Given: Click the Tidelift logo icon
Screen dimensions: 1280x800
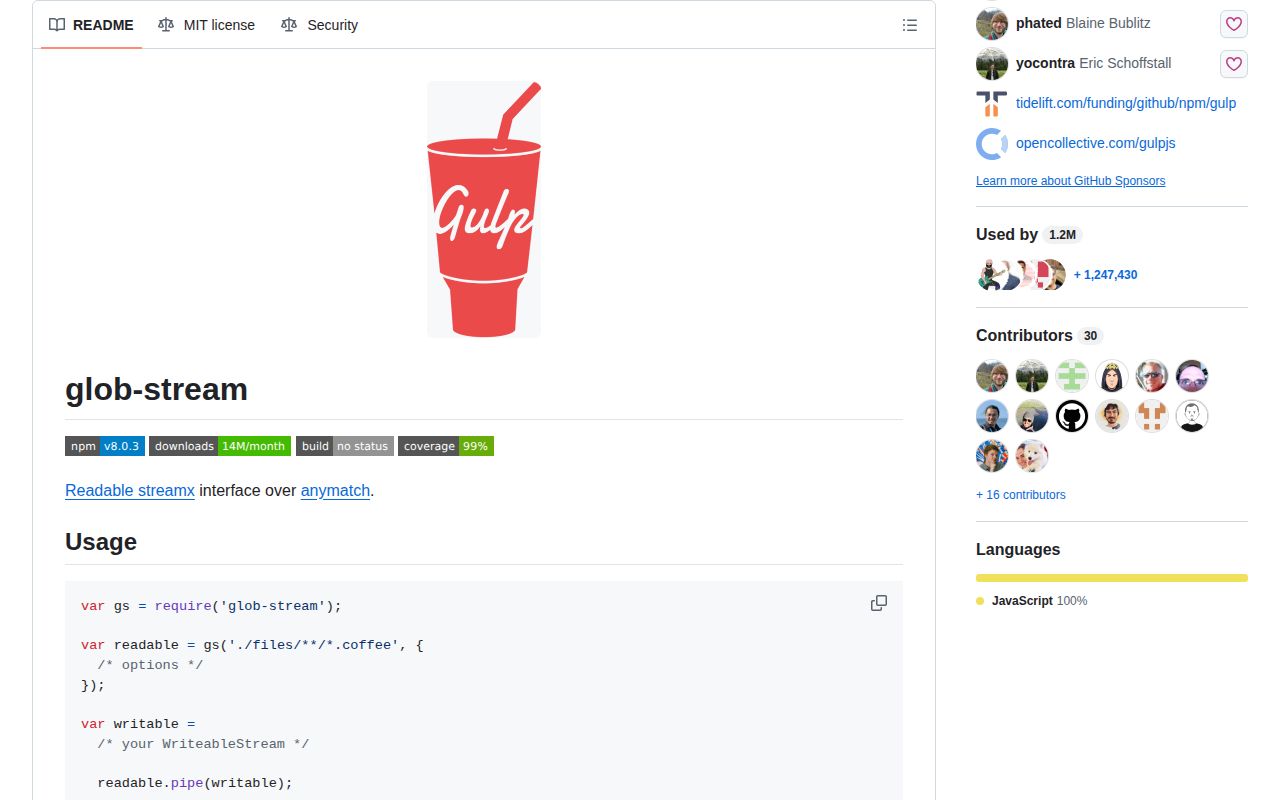Looking at the screenshot, I should (x=992, y=103).
